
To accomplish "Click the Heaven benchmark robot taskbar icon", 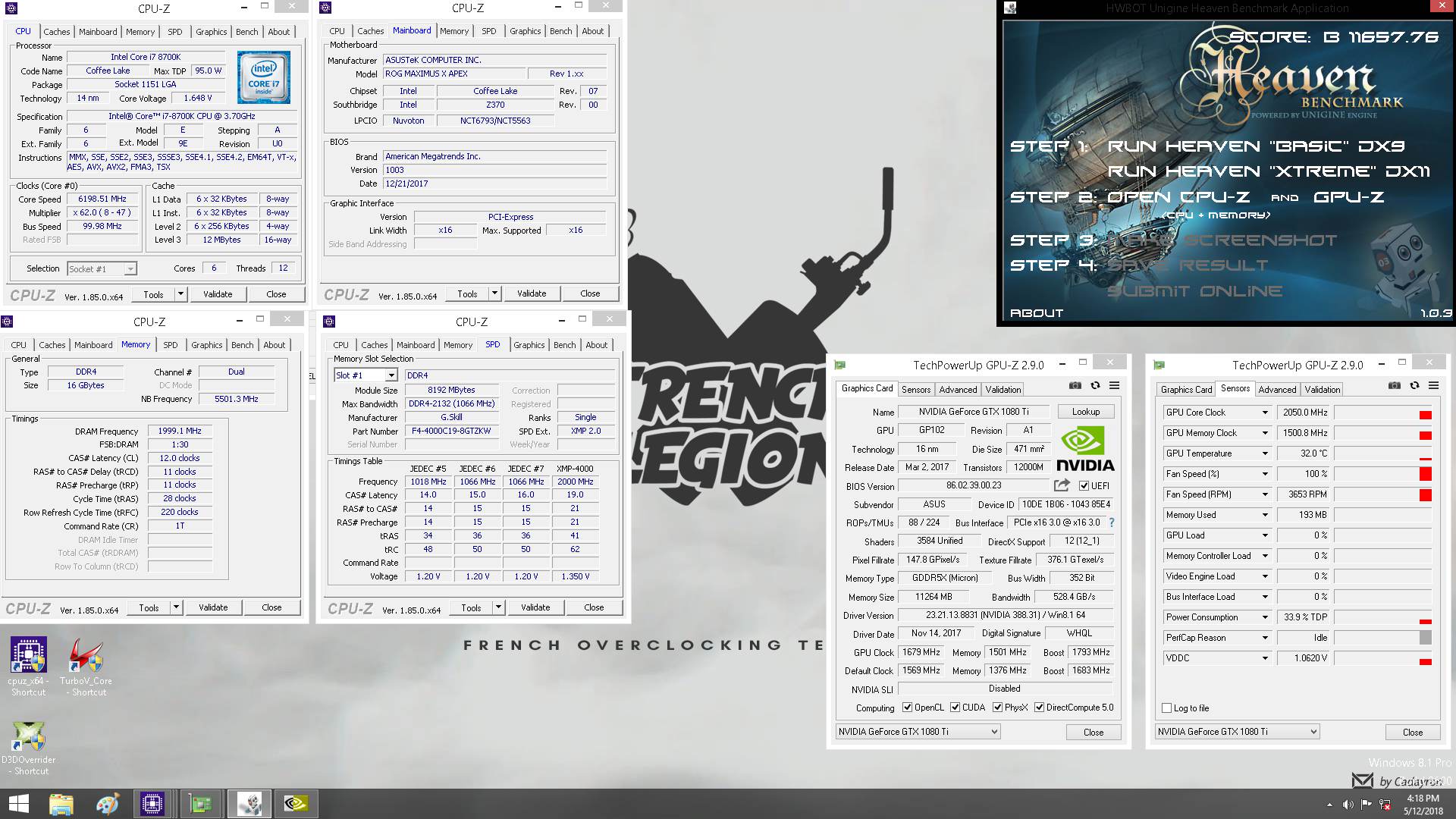I will click(x=249, y=804).
